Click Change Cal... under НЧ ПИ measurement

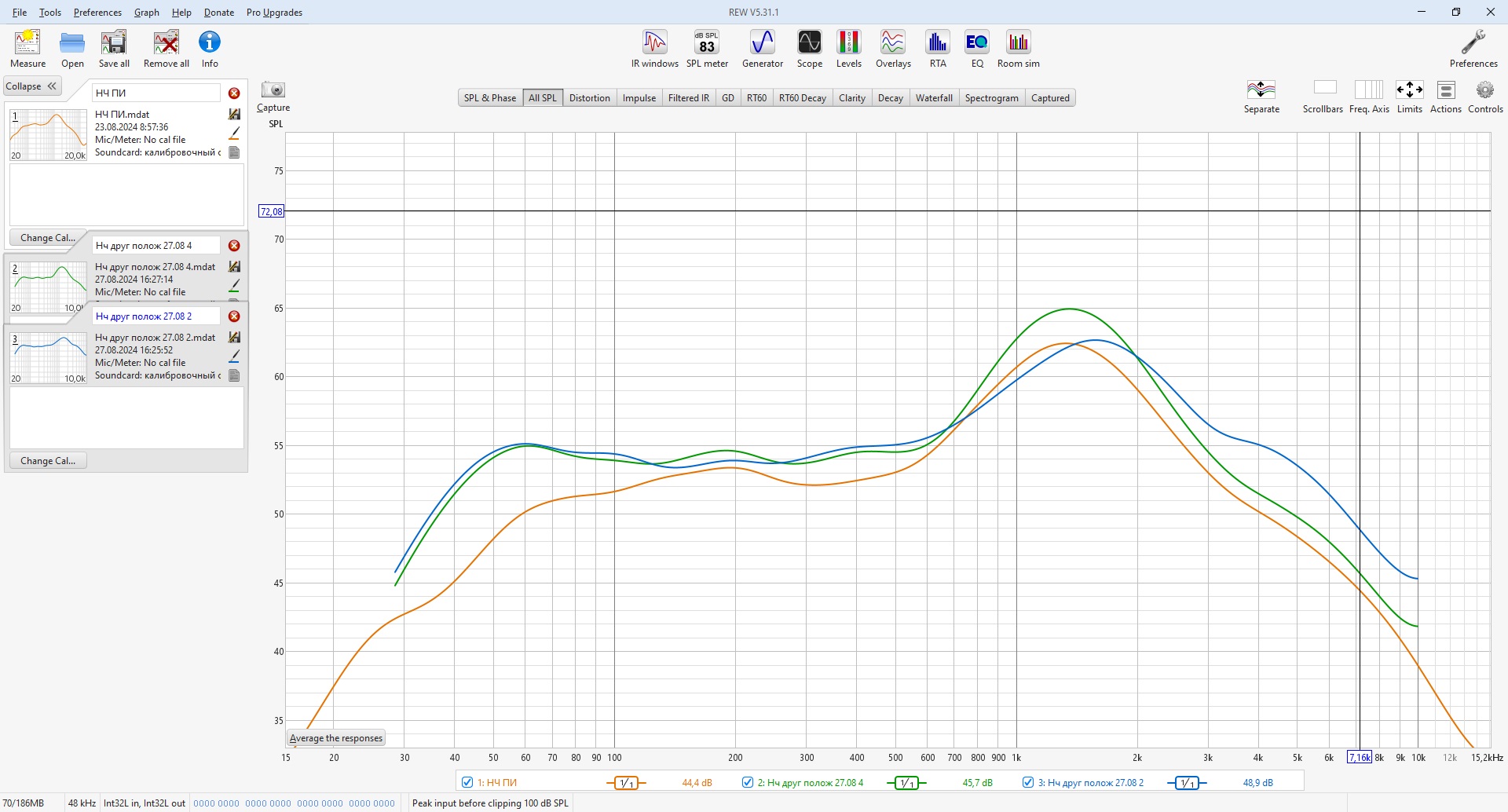click(x=48, y=238)
